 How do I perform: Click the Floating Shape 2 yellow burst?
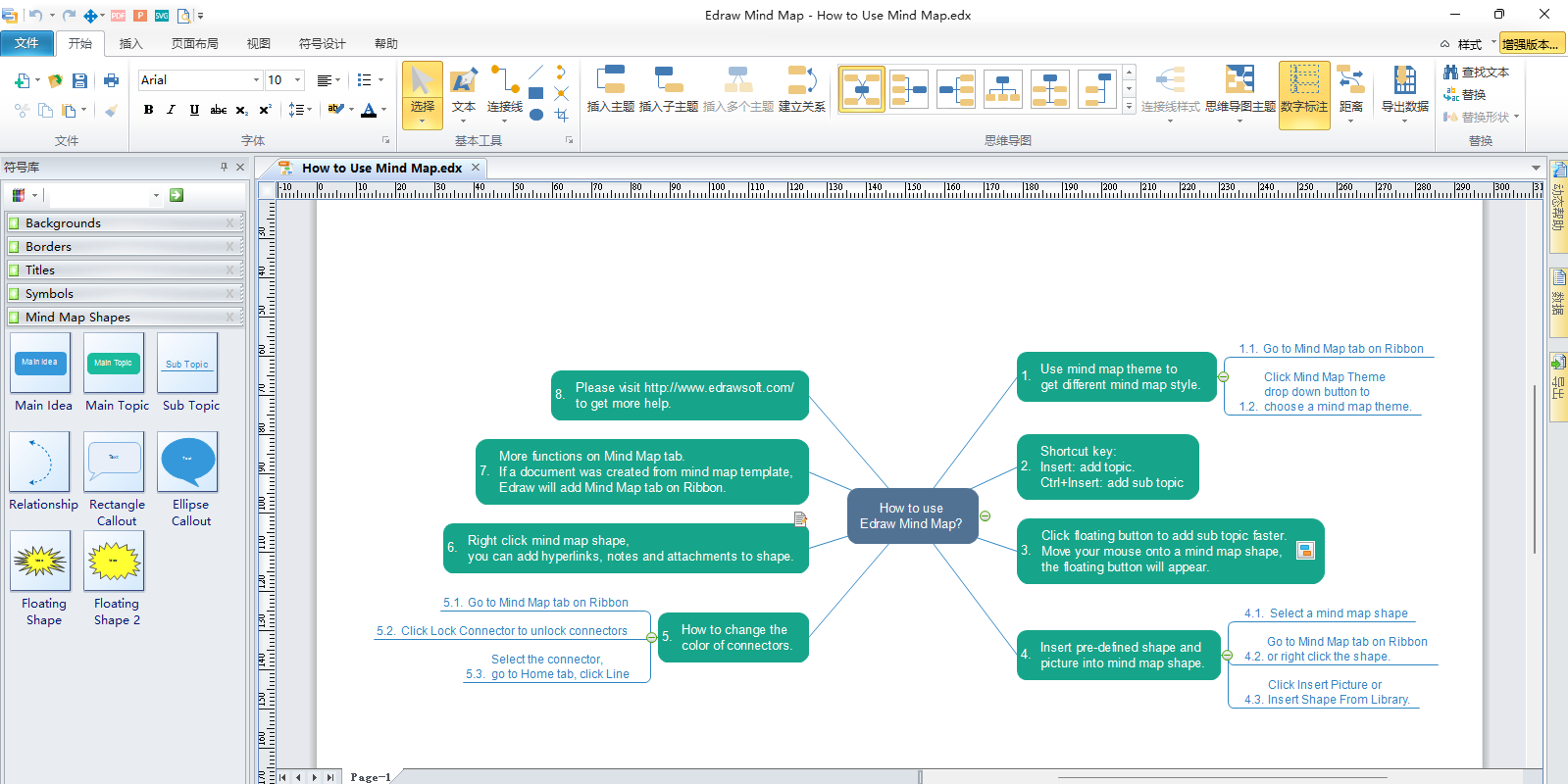[x=115, y=562]
